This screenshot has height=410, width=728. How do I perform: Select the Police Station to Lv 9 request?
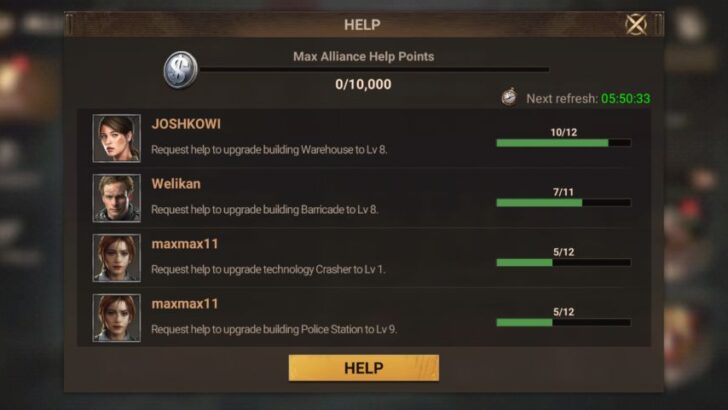(x=274, y=330)
